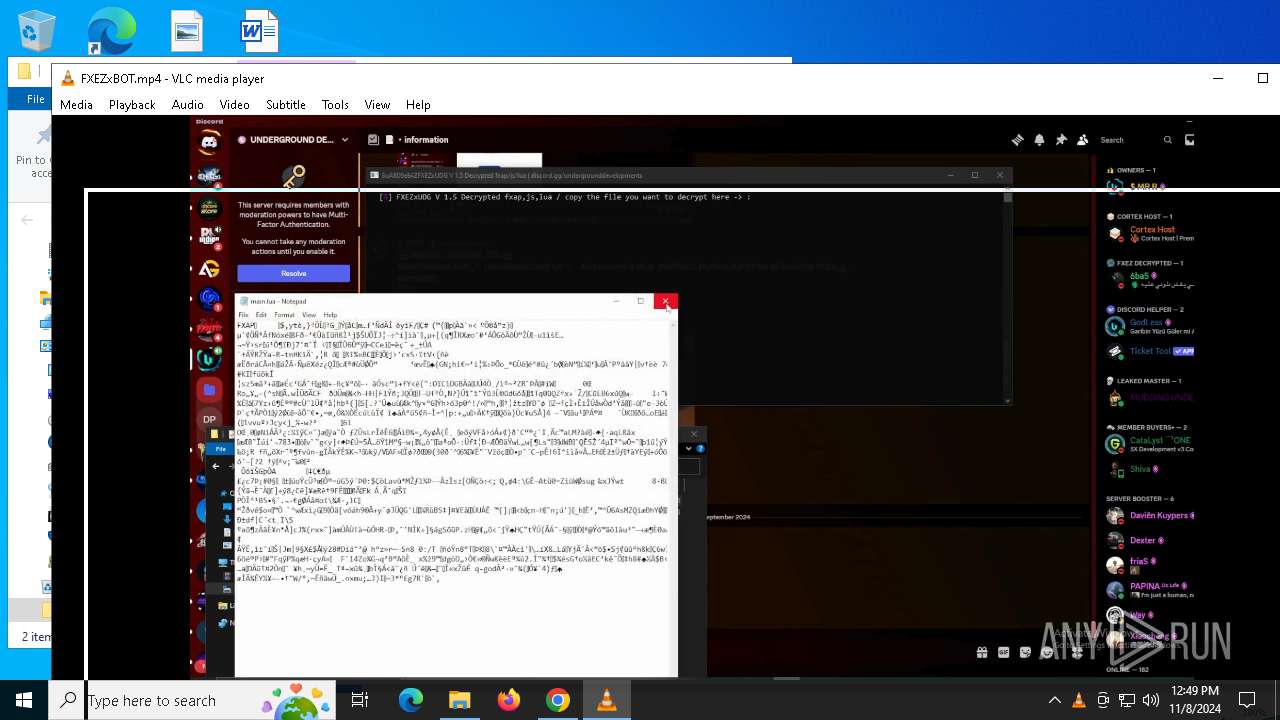Click the File menu of Notepad in video

click(x=243, y=315)
